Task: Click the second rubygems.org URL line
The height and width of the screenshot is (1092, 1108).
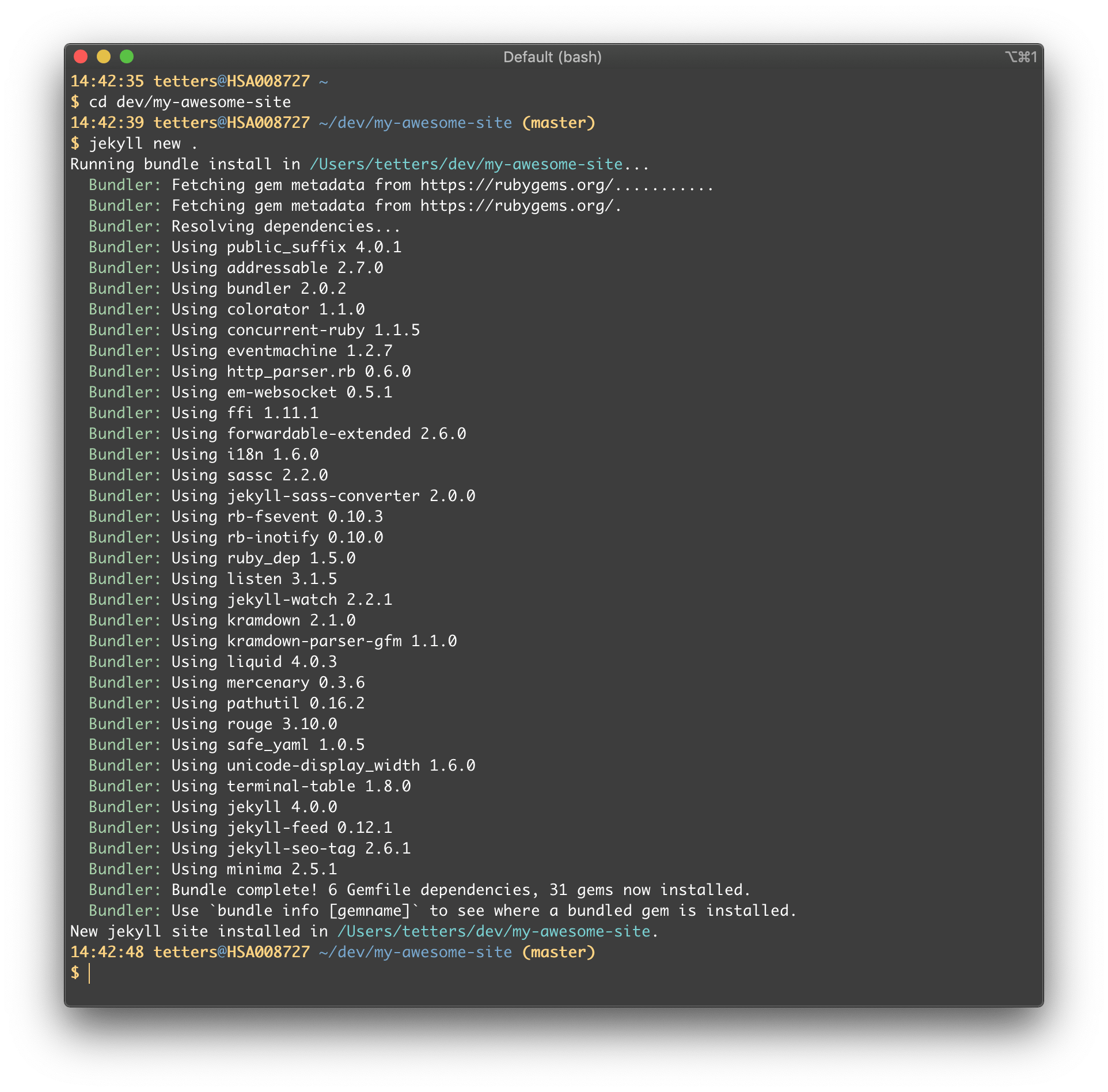Action: [x=521, y=206]
